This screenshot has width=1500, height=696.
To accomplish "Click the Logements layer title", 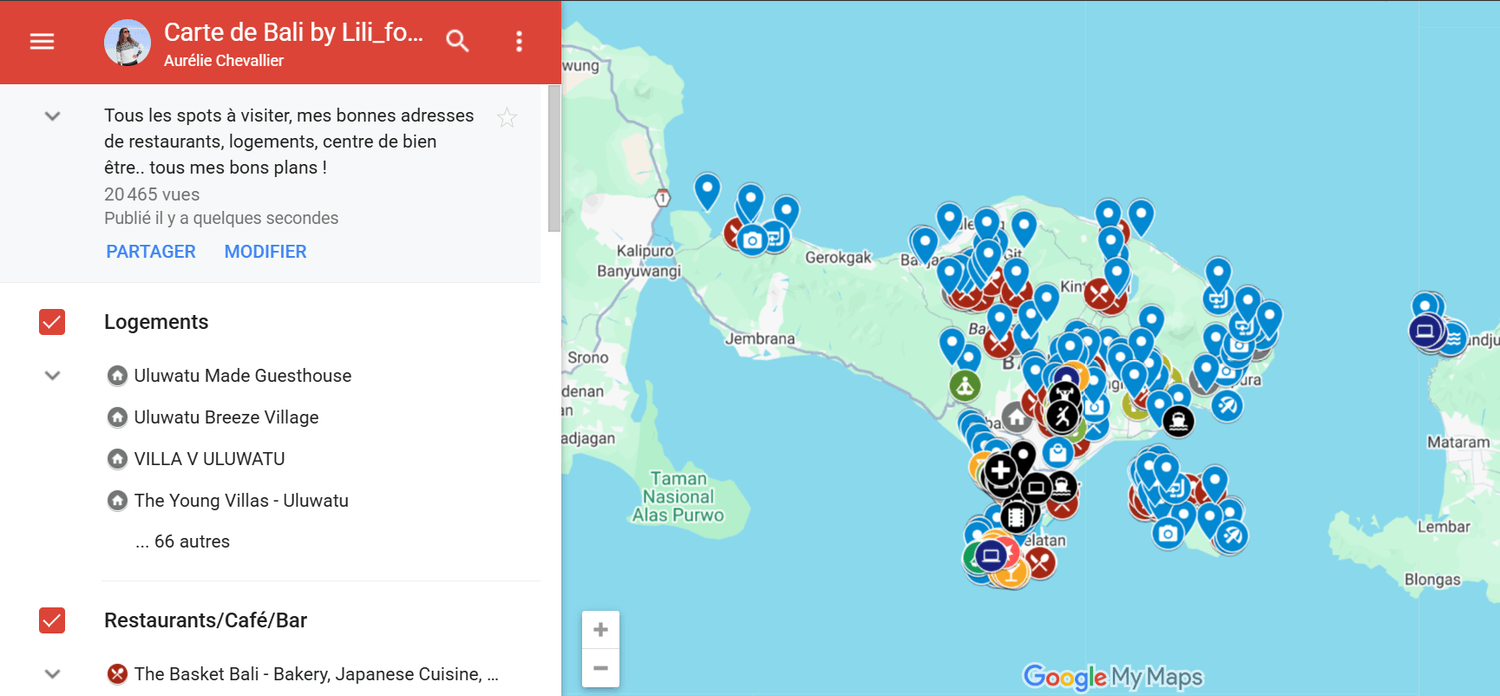I will click(x=157, y=322).
